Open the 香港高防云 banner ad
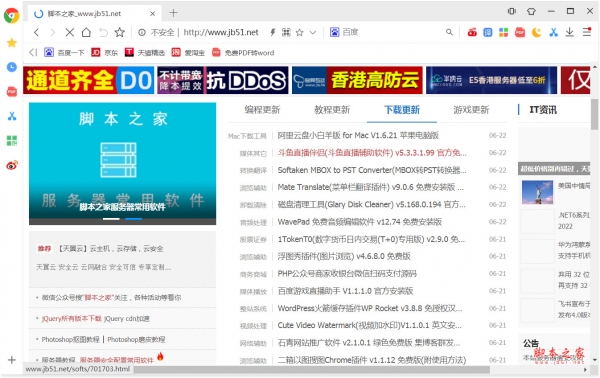Image resolution: width=600 pixels, height=378 pixels. 357,80
